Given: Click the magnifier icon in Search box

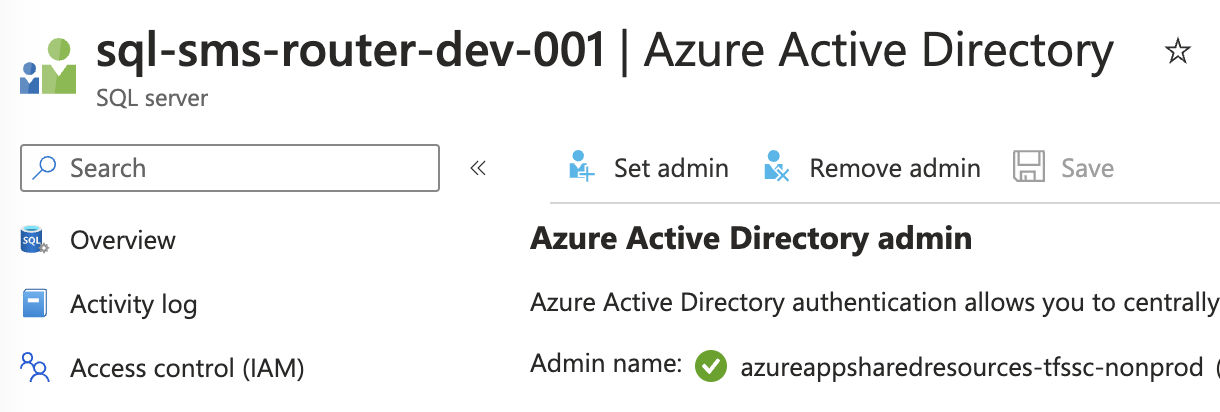Looking at the screenshot, I should tap(45, 168).
